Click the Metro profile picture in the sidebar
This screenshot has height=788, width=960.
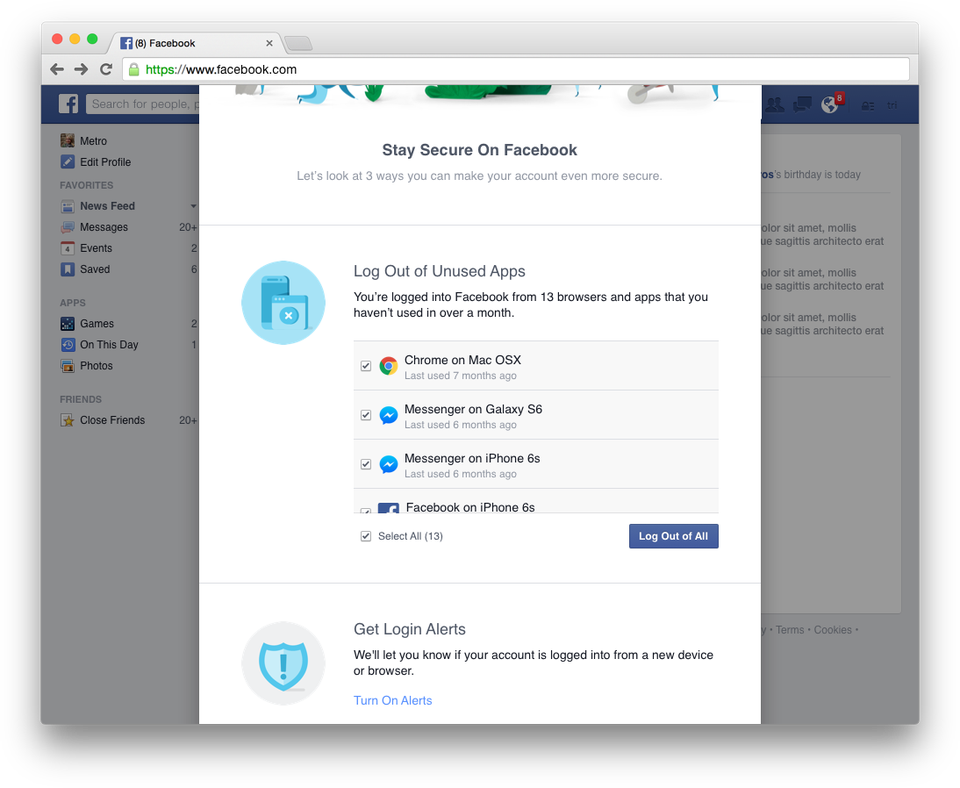pos(67,141)
